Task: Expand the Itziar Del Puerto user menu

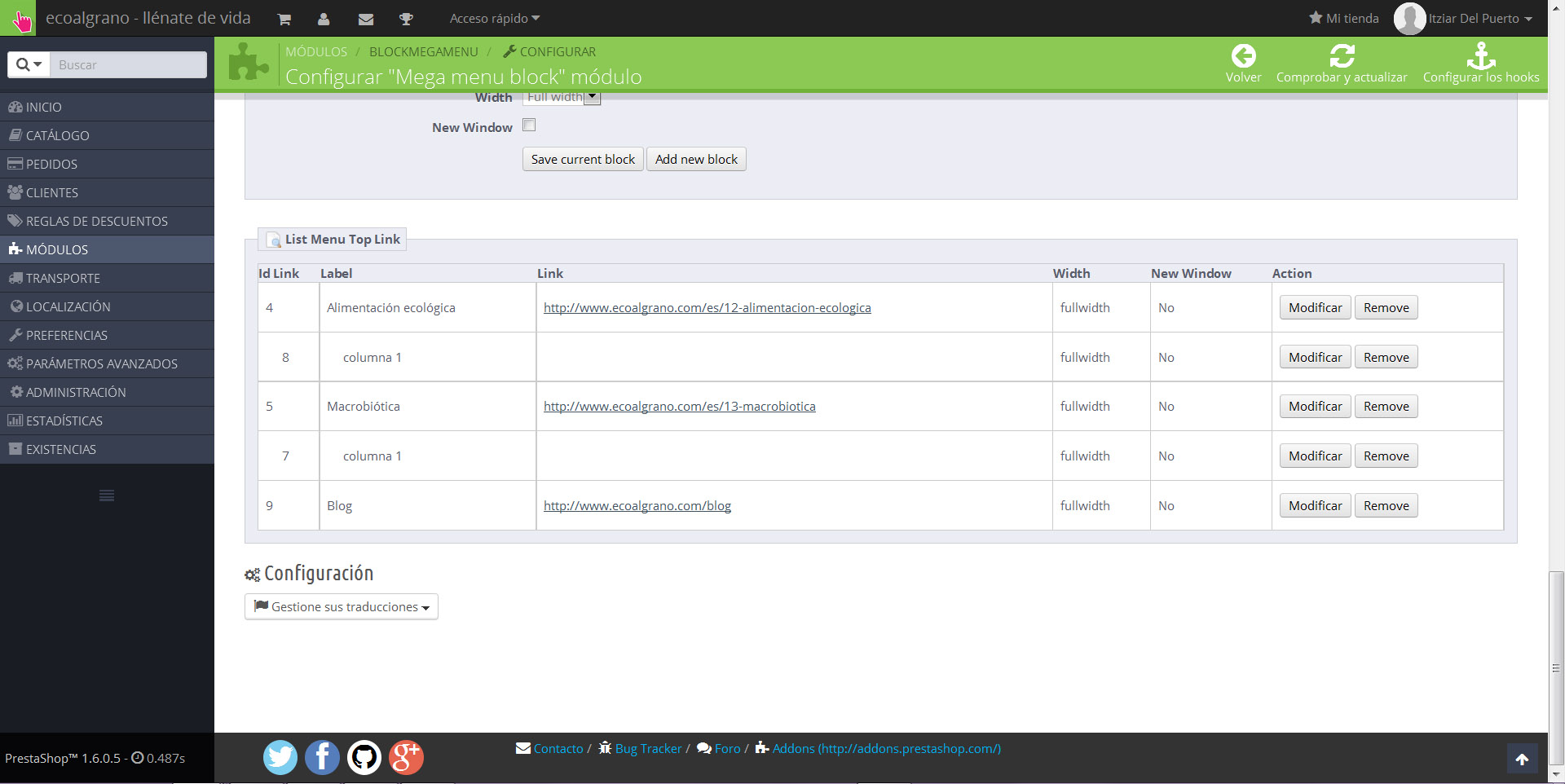Action: tap(1480, 18)
